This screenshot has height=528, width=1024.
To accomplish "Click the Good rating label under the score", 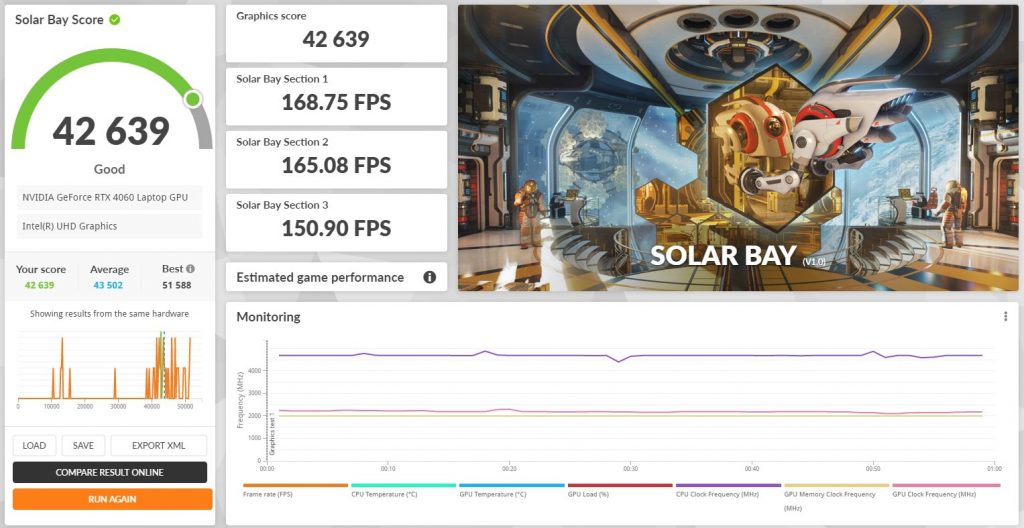I will point(109,169).
